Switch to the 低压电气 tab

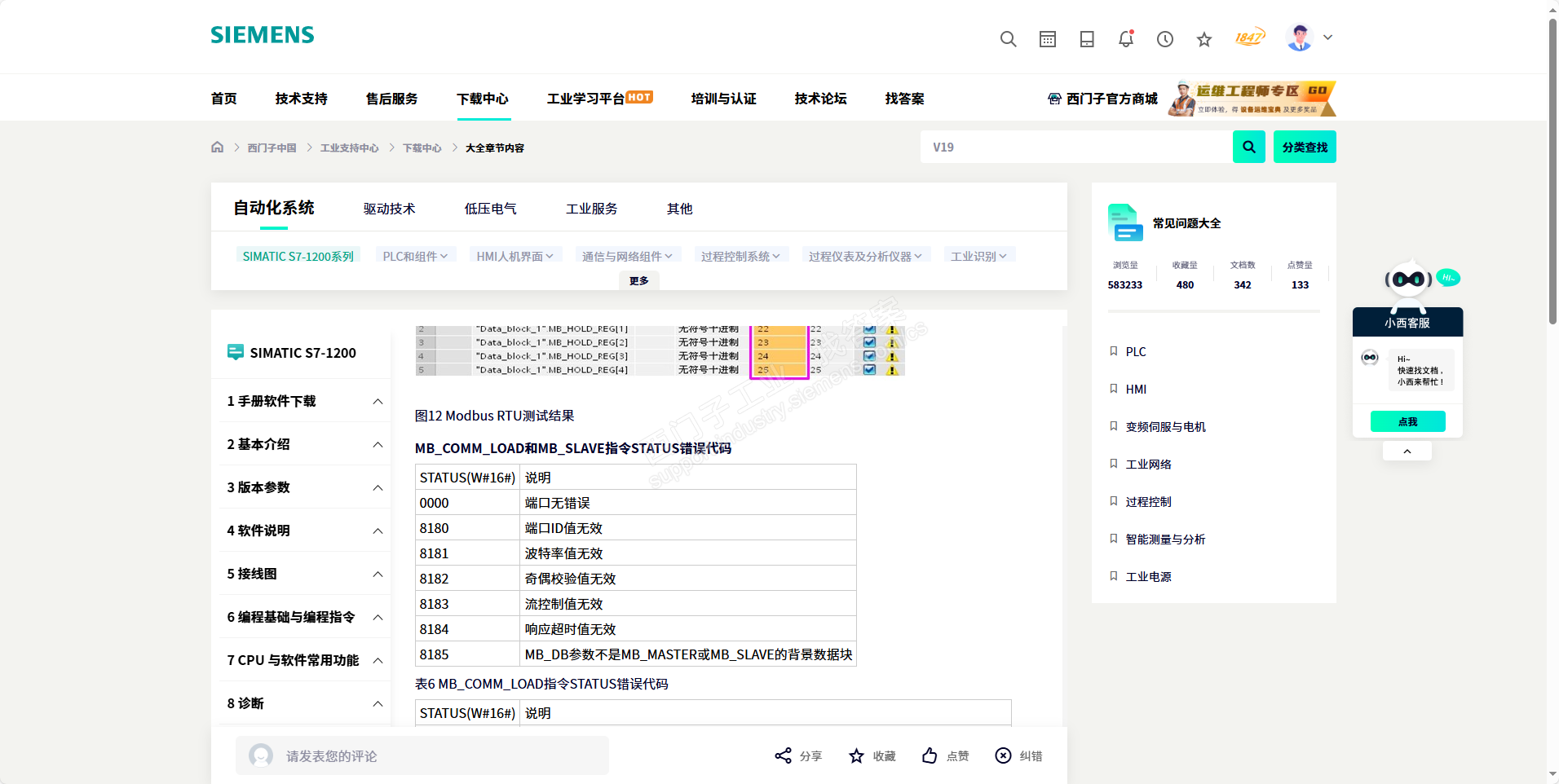[x=490, y=209]
